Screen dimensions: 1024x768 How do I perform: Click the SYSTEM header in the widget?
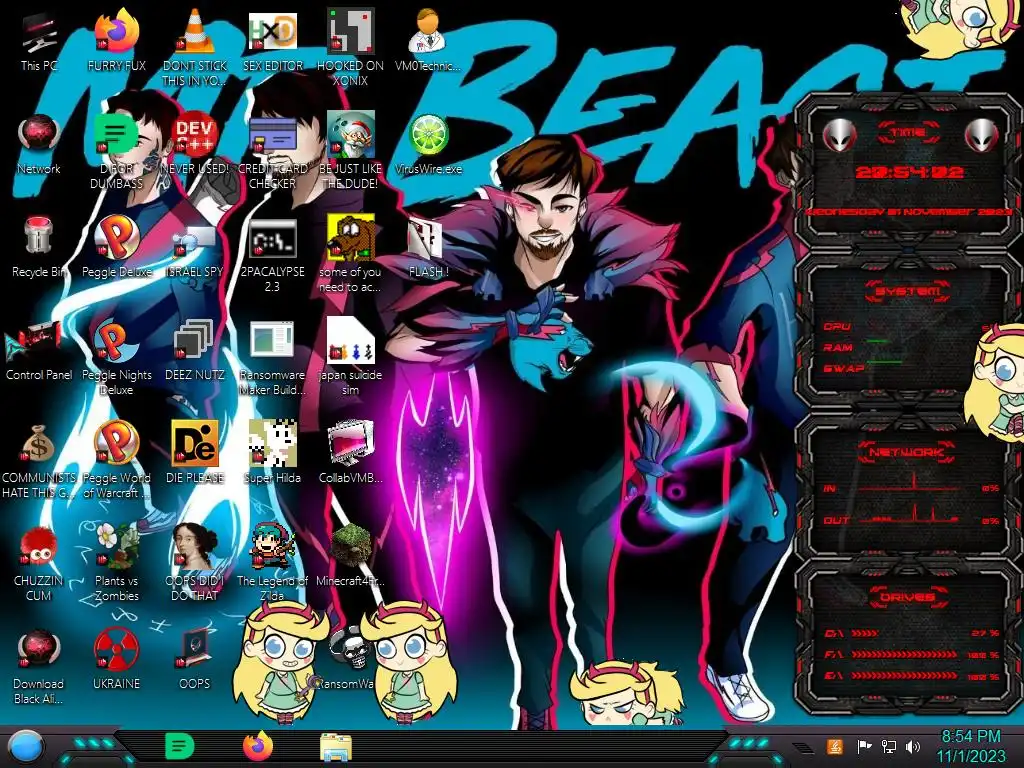coord(908,291)
